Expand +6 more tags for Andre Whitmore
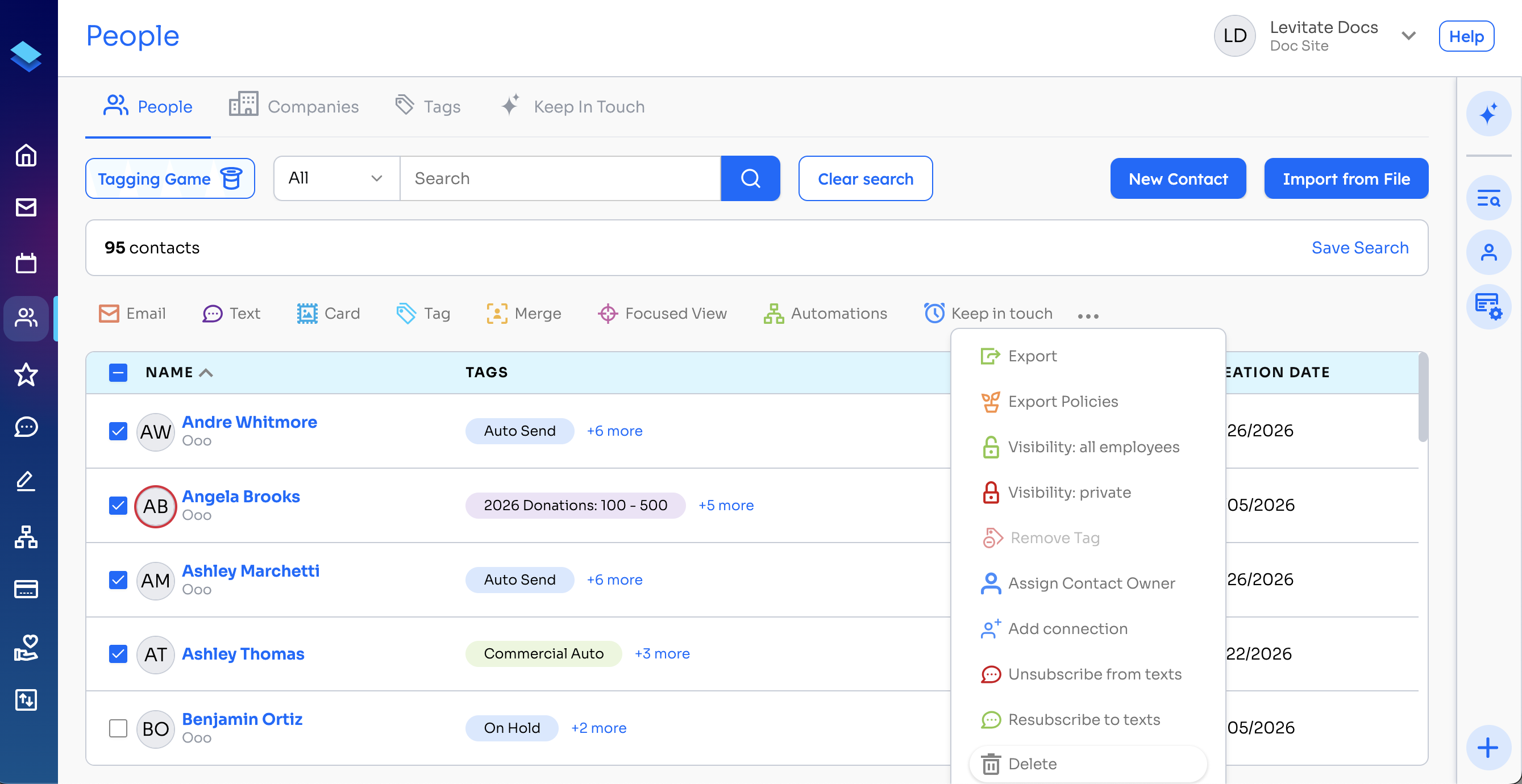The height and width of the screenshot is (784, 1522). tap(614, 431)
